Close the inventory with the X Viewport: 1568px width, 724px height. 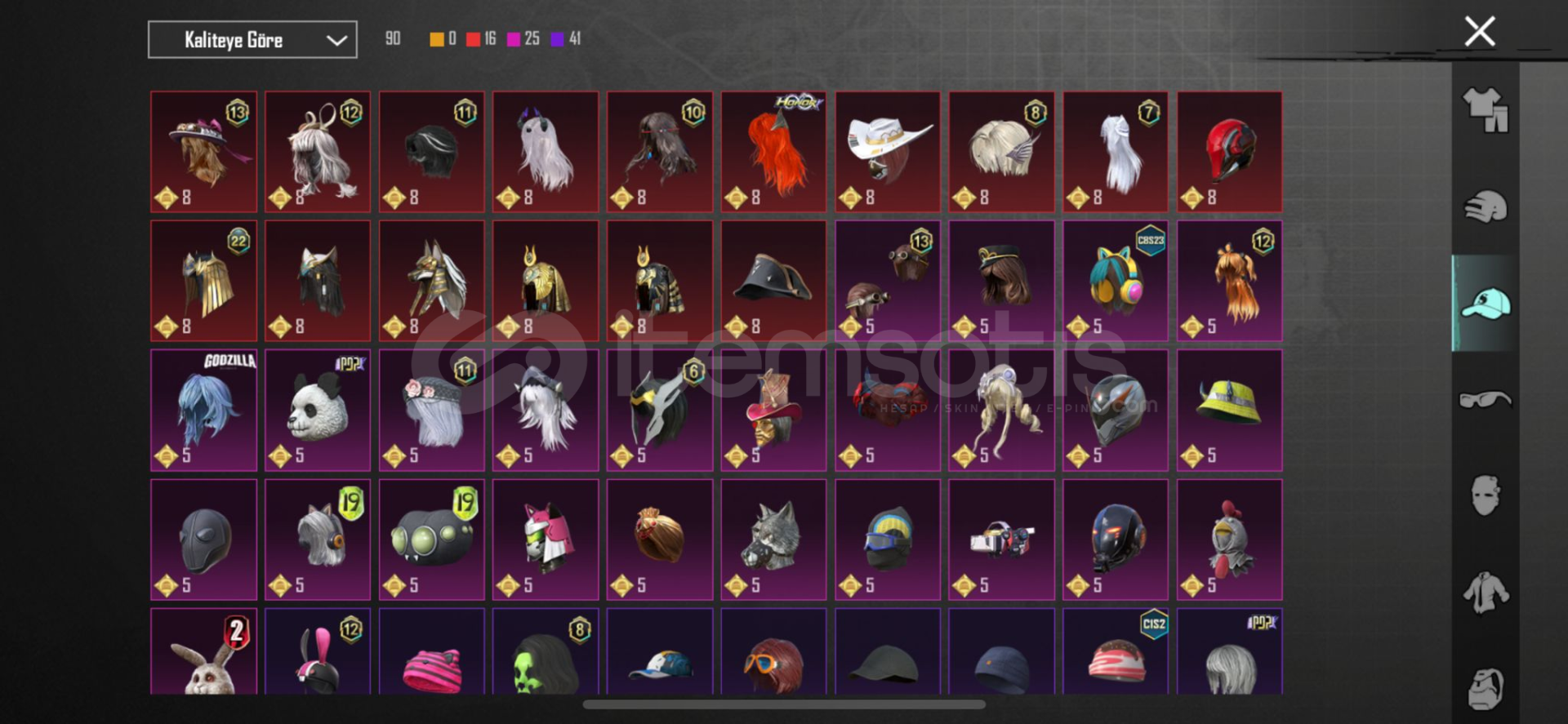click(1480, 32)
